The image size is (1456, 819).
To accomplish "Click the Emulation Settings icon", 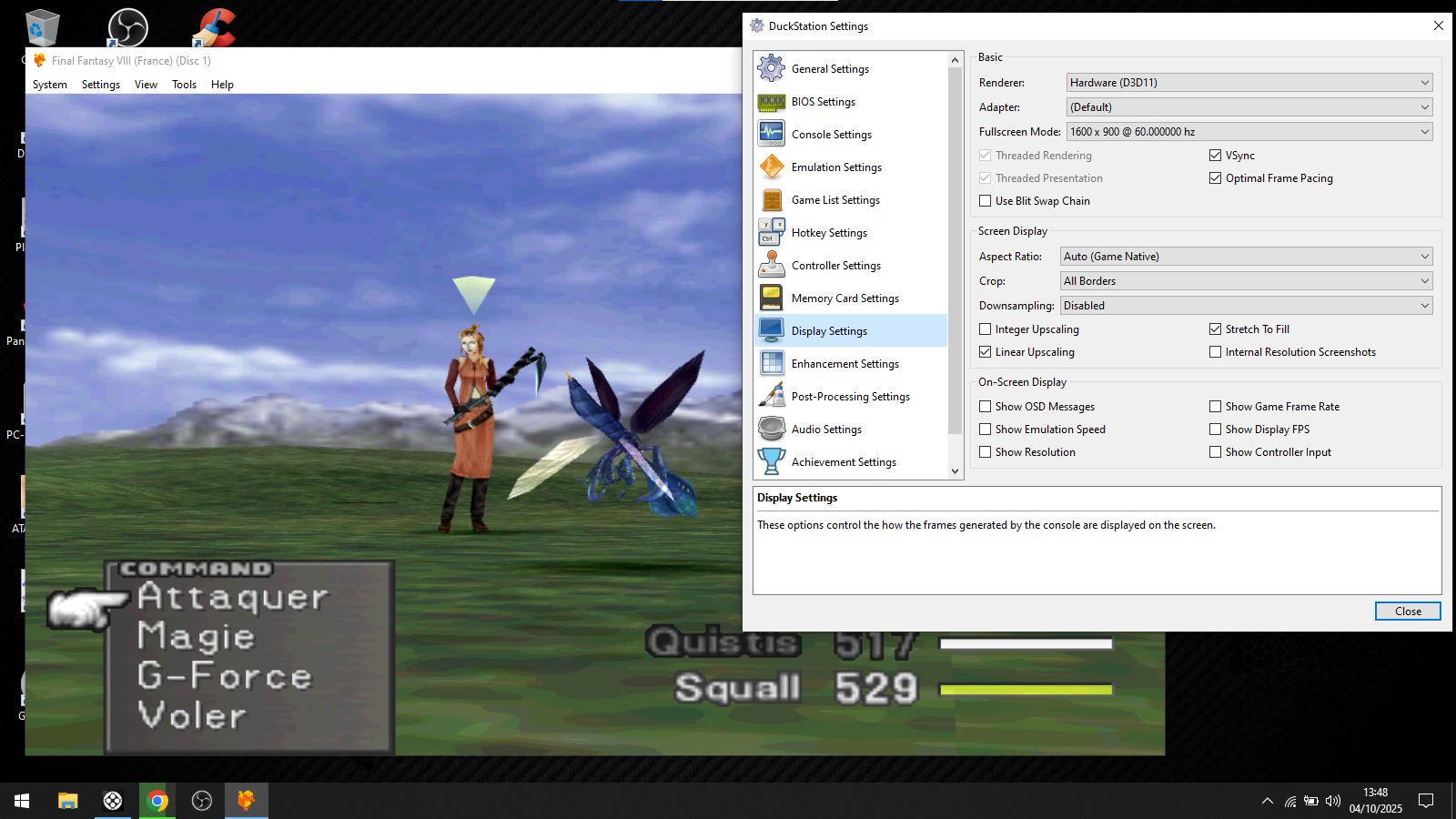I will pos(771,167).
